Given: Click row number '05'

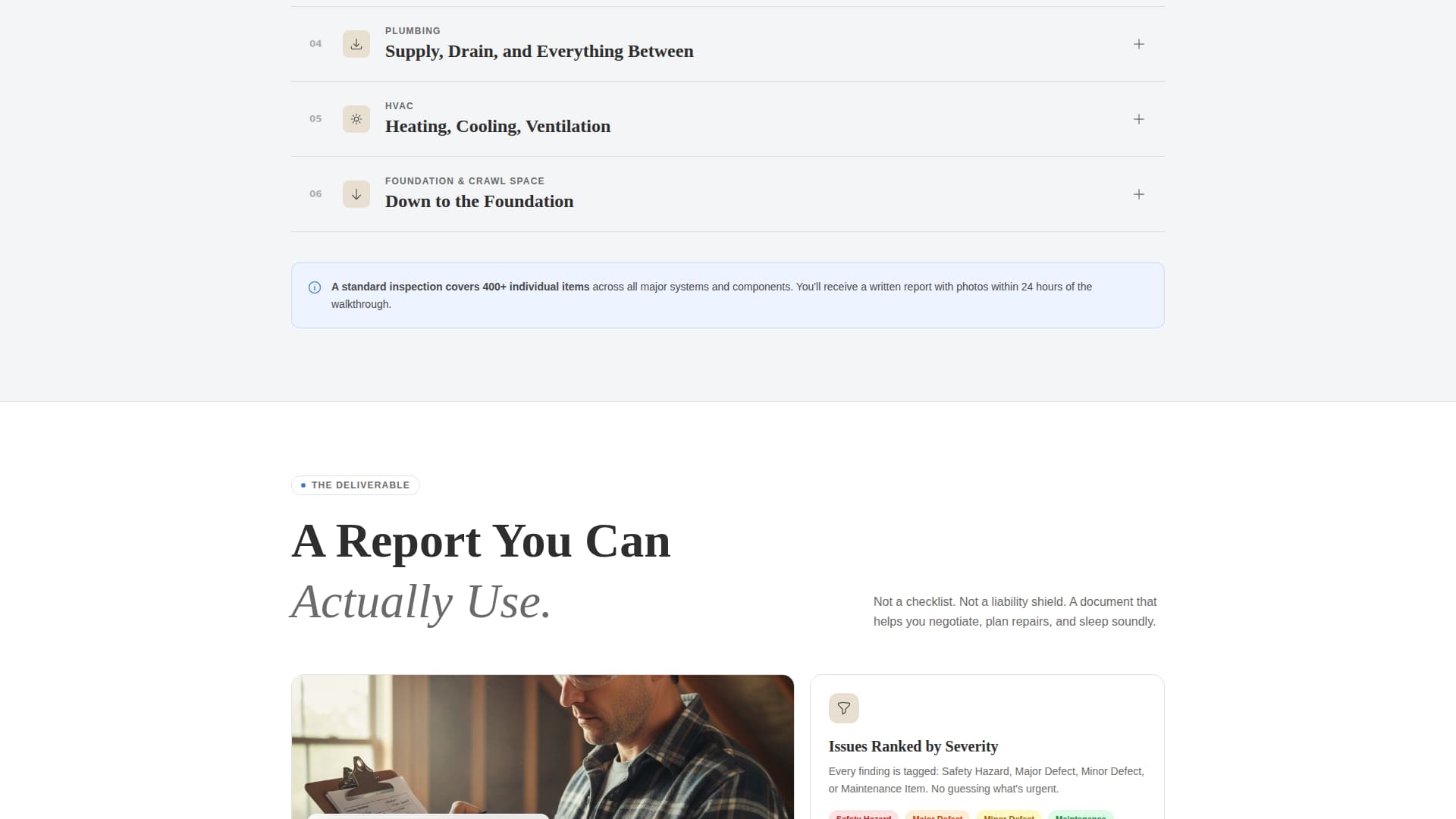Looking at the screenshot, I should [x=315, y=119].
